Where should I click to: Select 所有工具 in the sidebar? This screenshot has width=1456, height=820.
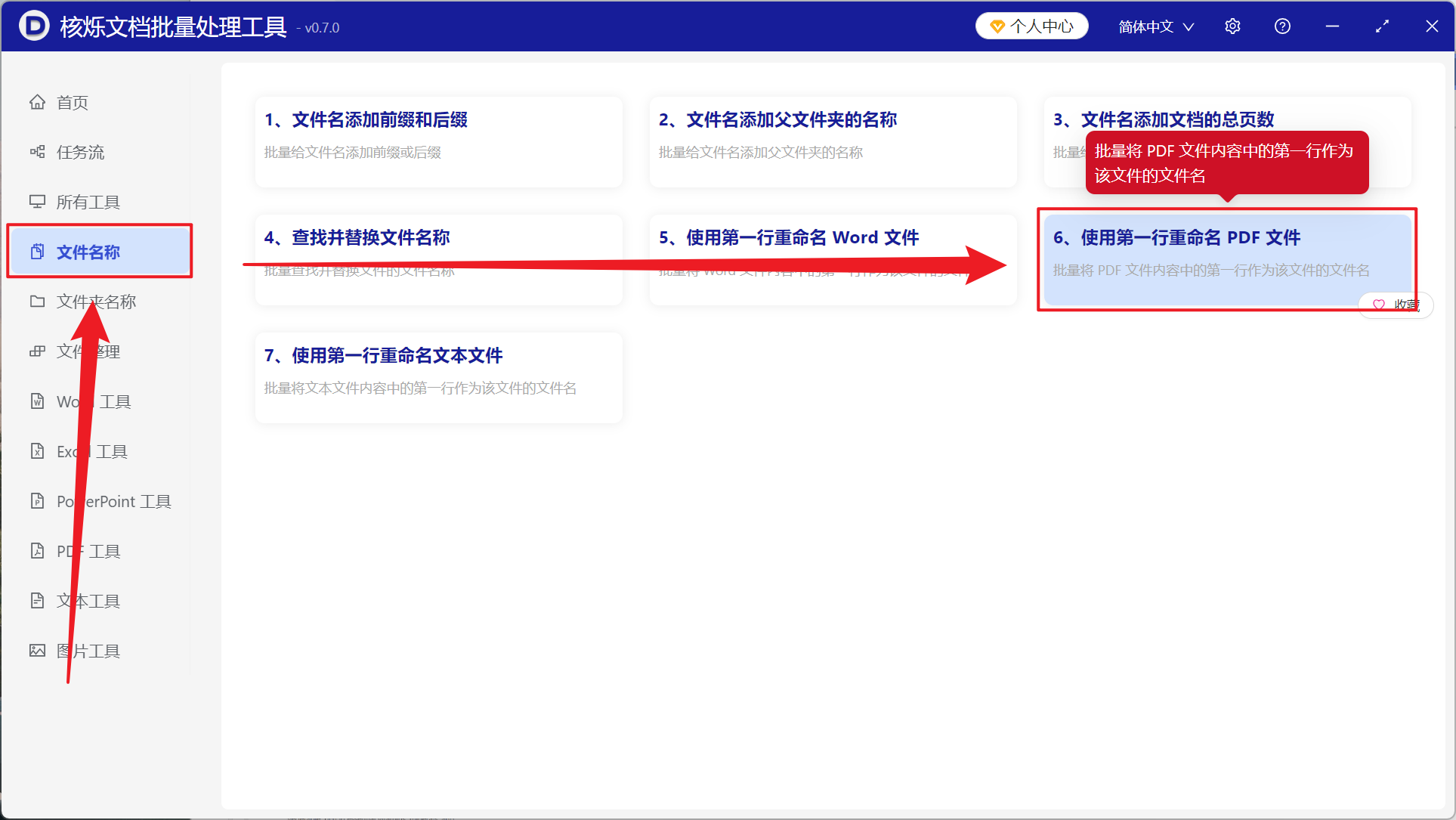[x=99, y=202]
